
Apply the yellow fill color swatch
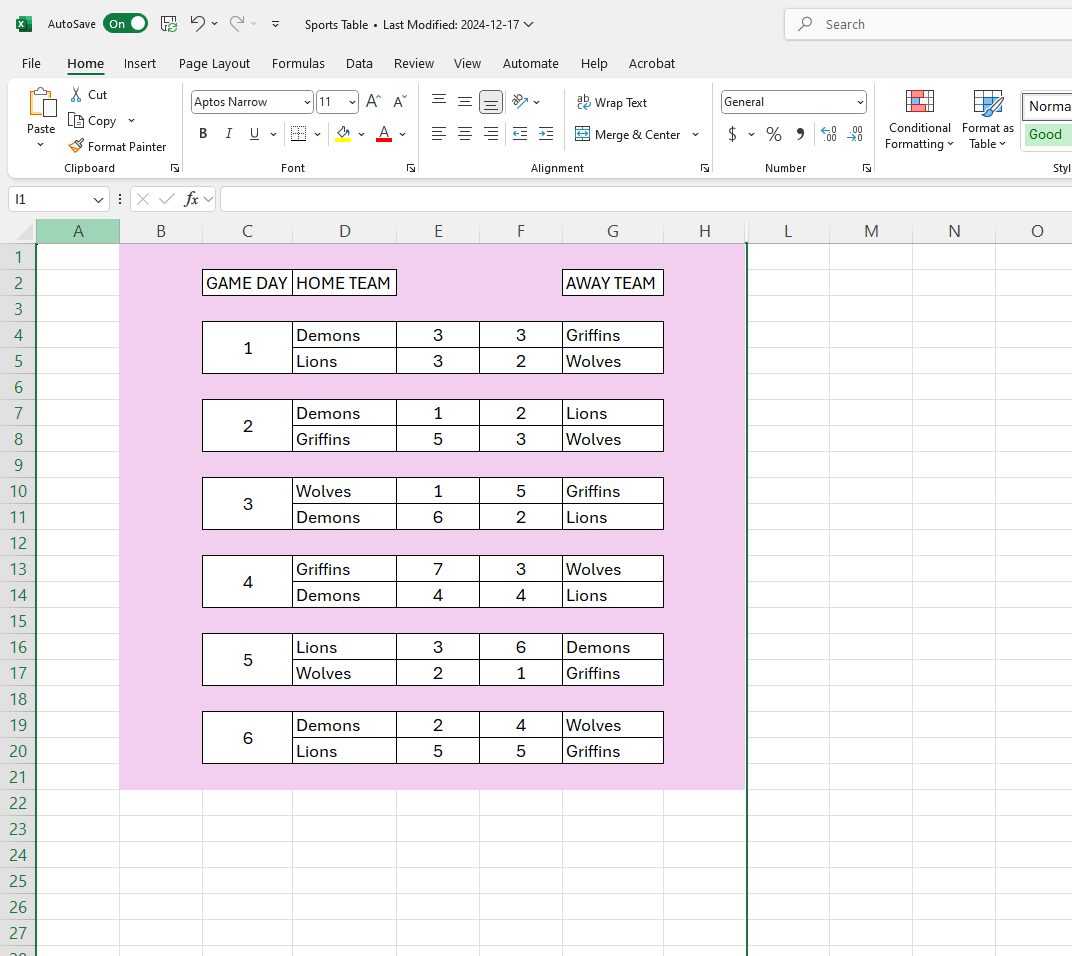[344, 134]
